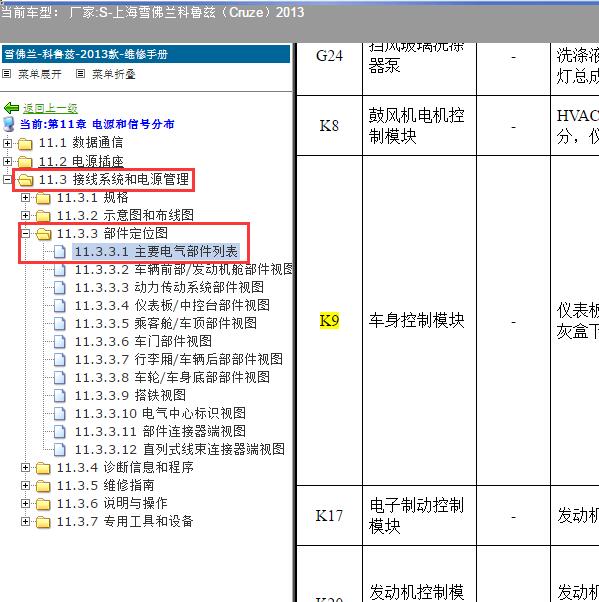Image resolution: width=599 pixels, height=602 pixels.
Task: Collapse the 11.3 接线系统和电源管理 node
Action: pyautogui.click(x=7, y=179)
